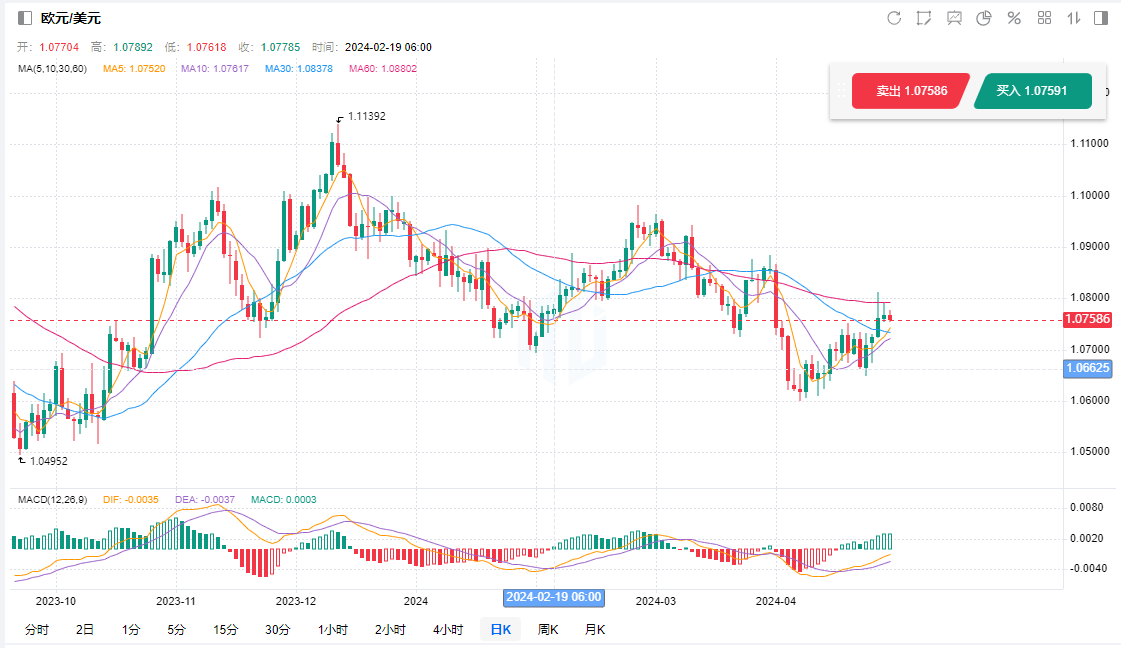1121x648 pixels.
Task: Click the MACD(12,26,9) indicator label
Action: click(x=53, y=499)
